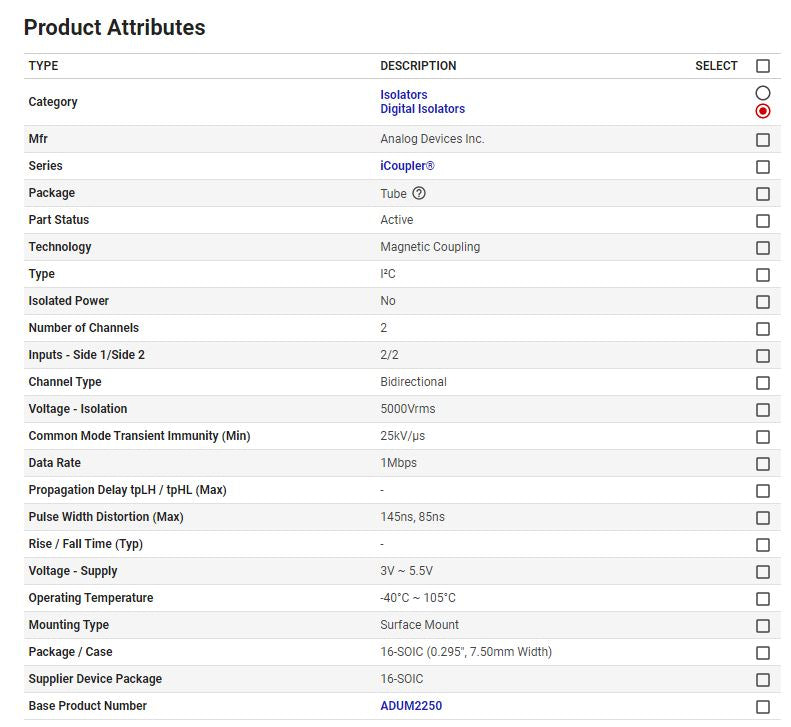This screenshot has height=727, width=791.
Task: Tick the Base Product Number checkbox
Action: click(x=763, y=707)
